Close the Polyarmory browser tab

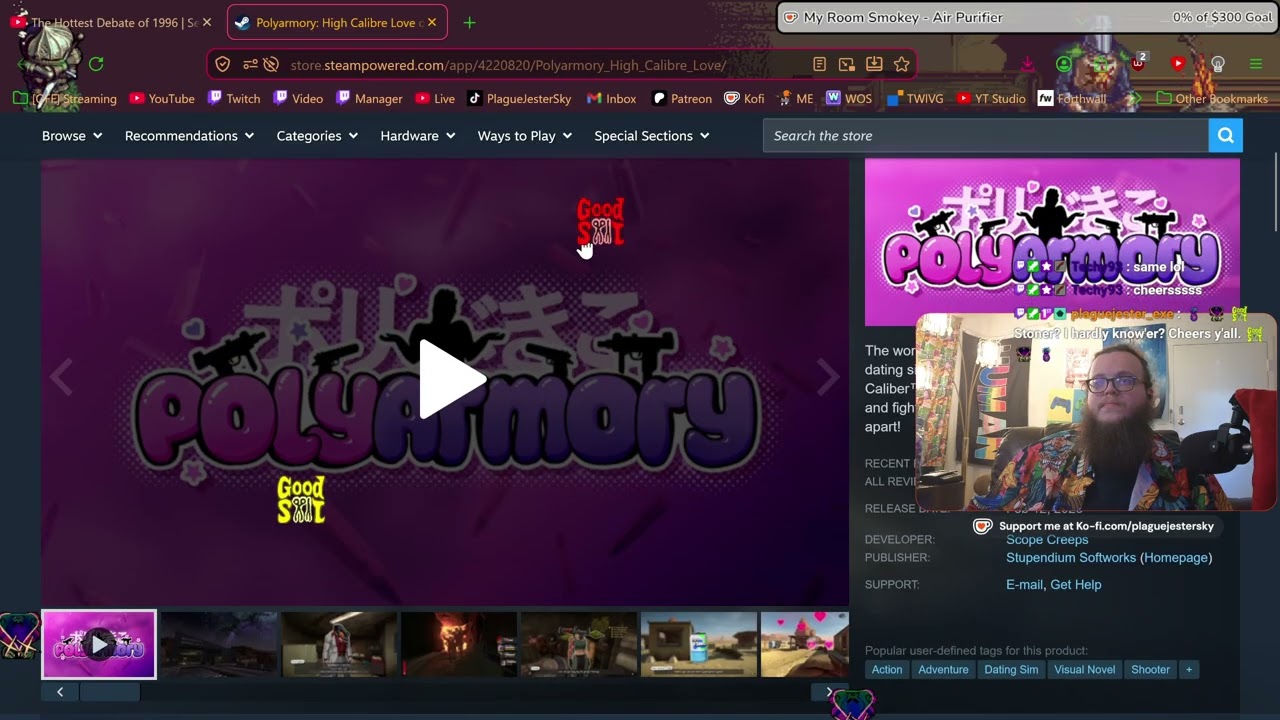[432, 22]
